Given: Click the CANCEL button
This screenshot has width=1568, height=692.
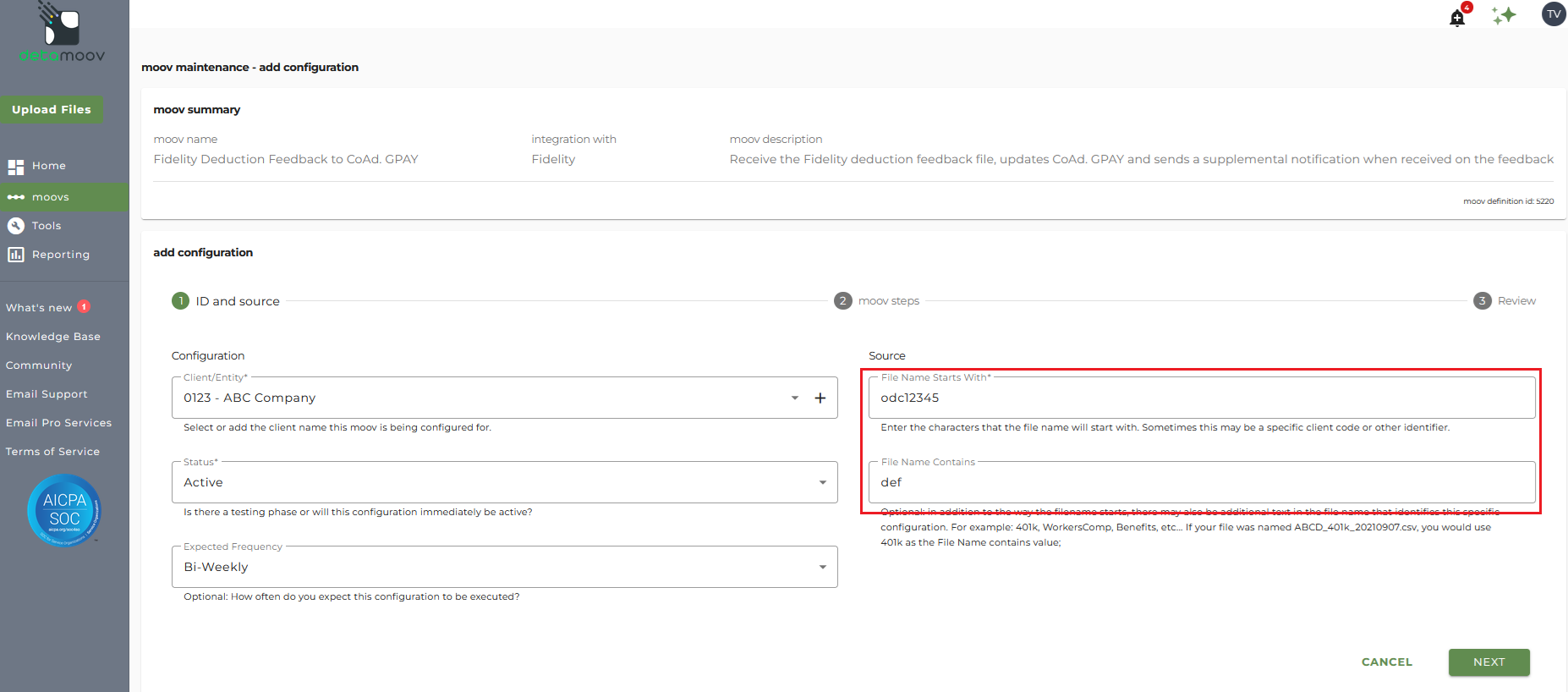Looking at the screenshot, I should (x=1387, y=662).
